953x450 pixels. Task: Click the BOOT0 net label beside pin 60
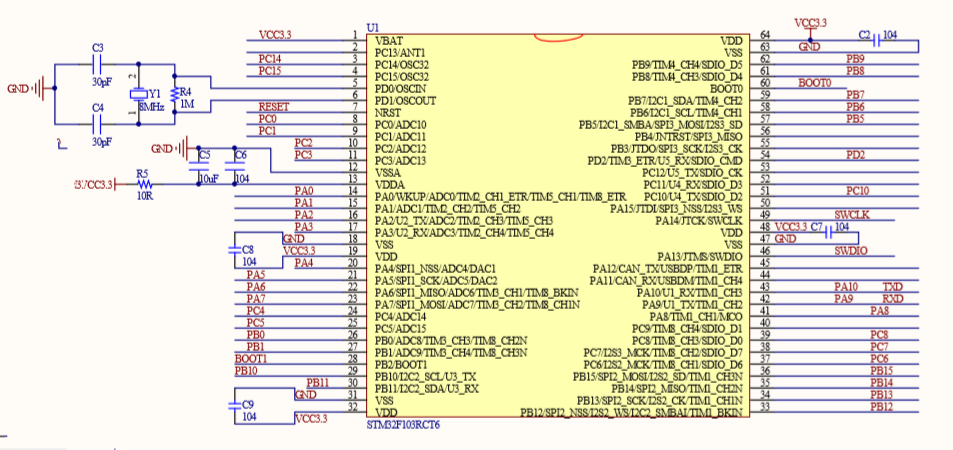tap(814, 83)
